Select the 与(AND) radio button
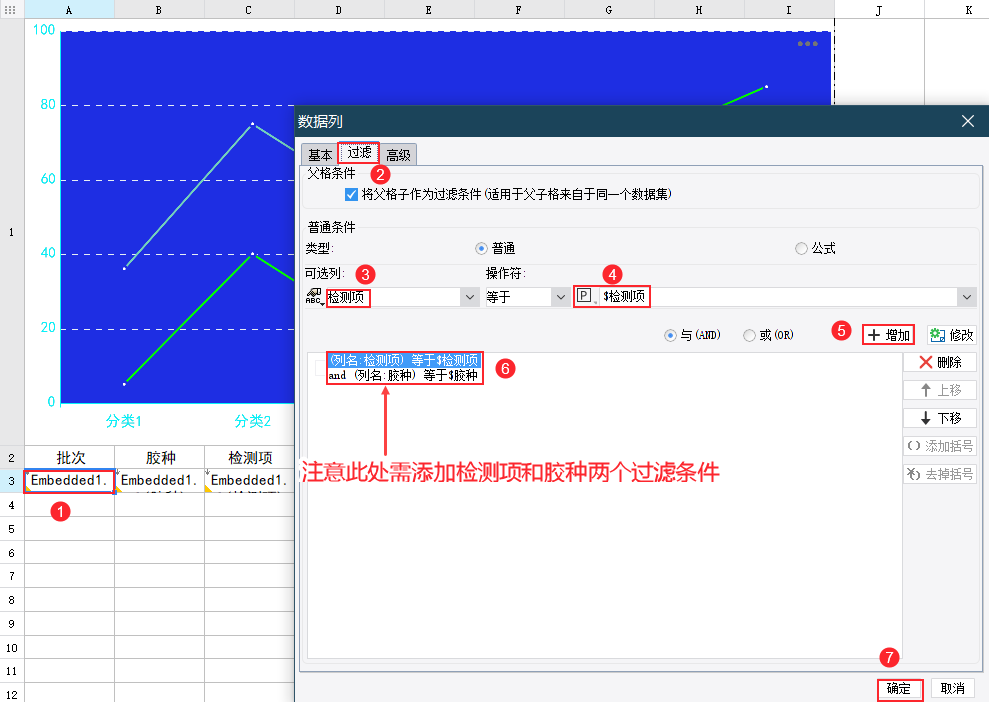 pos(670,336)
